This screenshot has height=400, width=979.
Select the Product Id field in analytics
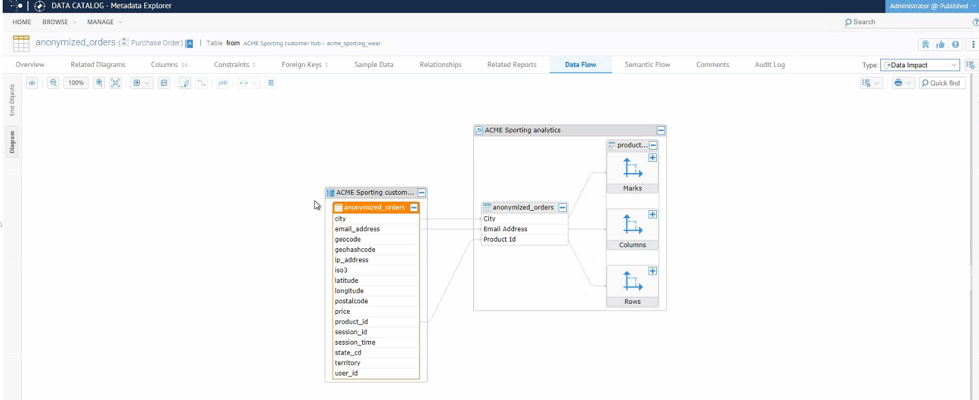coord(524,239)
